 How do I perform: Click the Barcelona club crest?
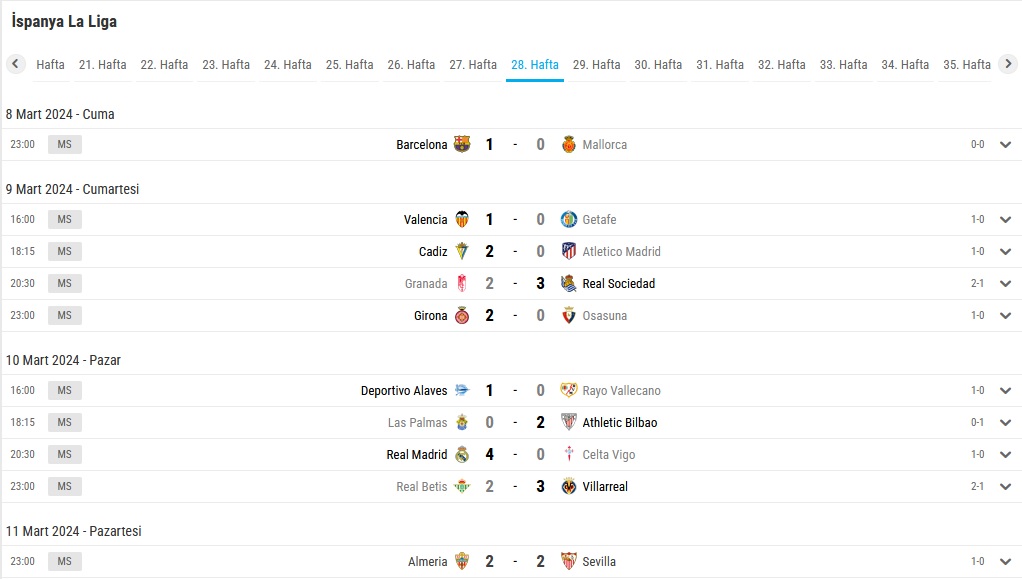coord(462,144)
